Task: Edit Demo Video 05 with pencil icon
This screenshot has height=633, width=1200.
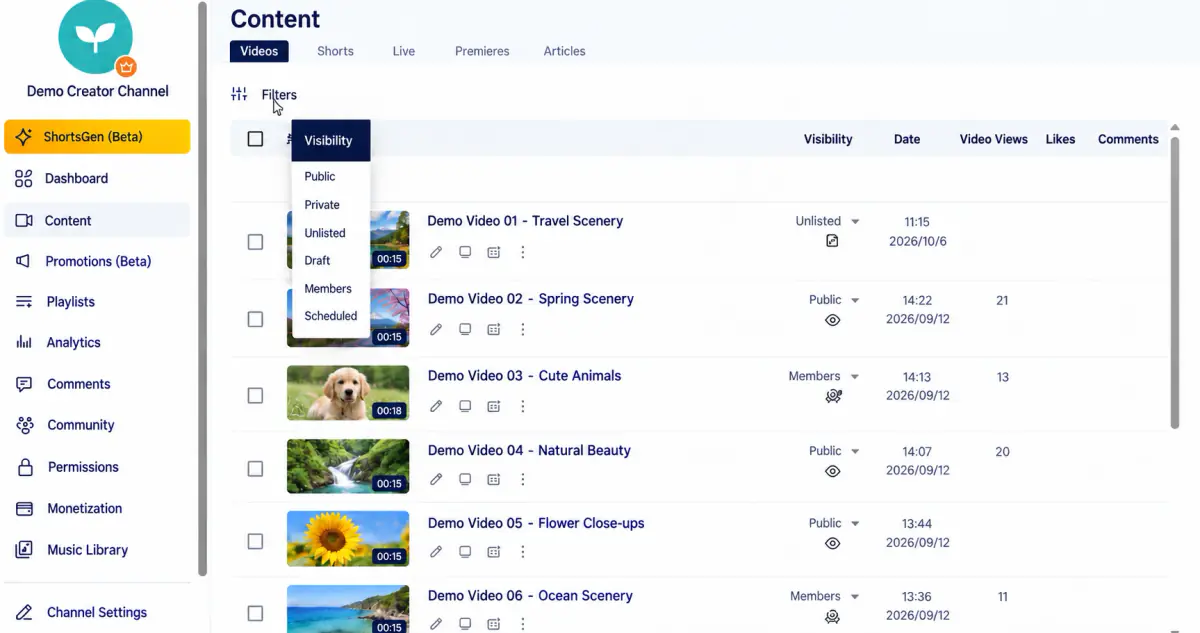Action: point(436,551)
